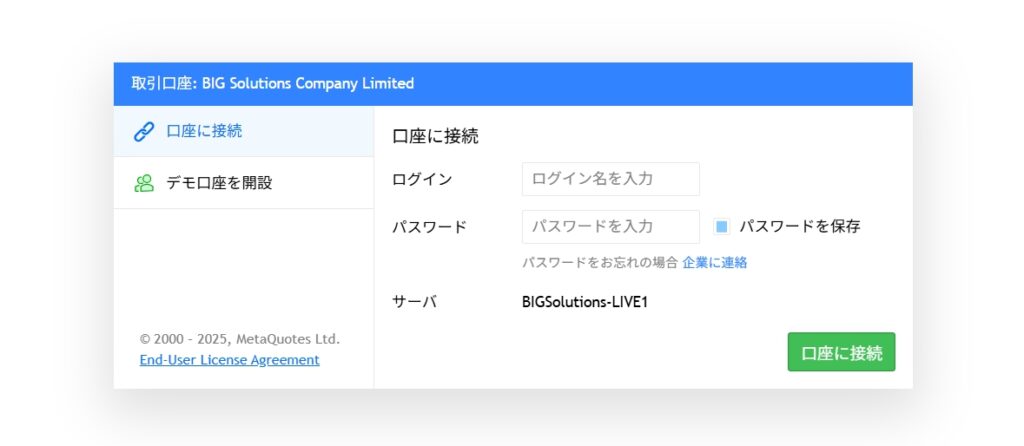This screenshot has width=1024, height=446.
Task: Click the chain link icon in sidebar
Action: [x=144, y=131]
